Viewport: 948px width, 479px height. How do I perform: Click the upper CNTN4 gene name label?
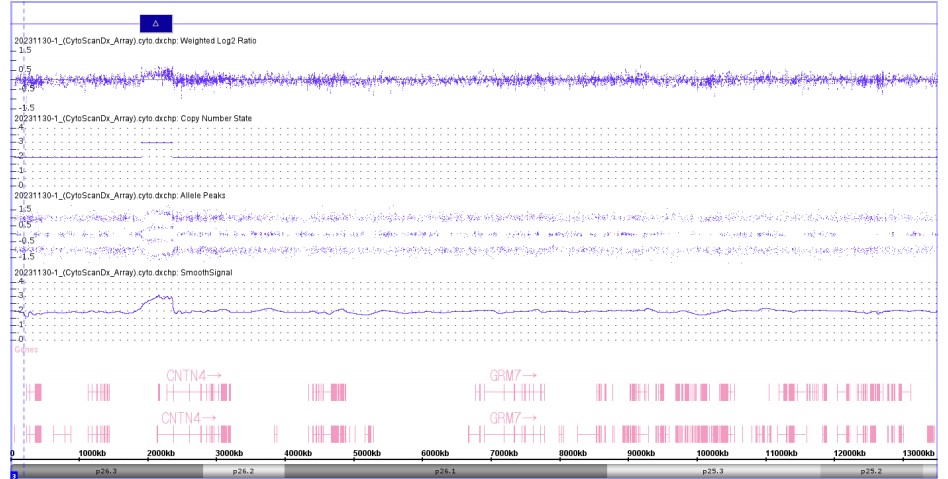(x=191, y=375)
